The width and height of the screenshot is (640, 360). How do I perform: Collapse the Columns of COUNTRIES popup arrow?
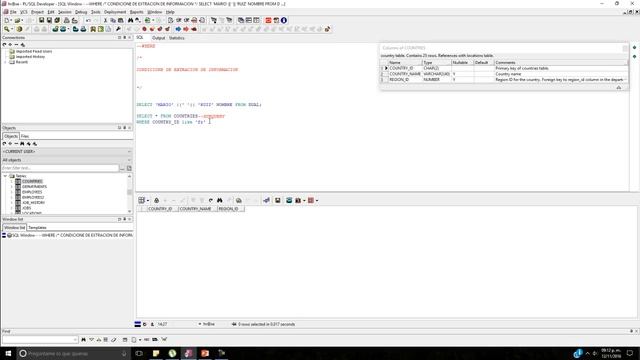(619, 87)
